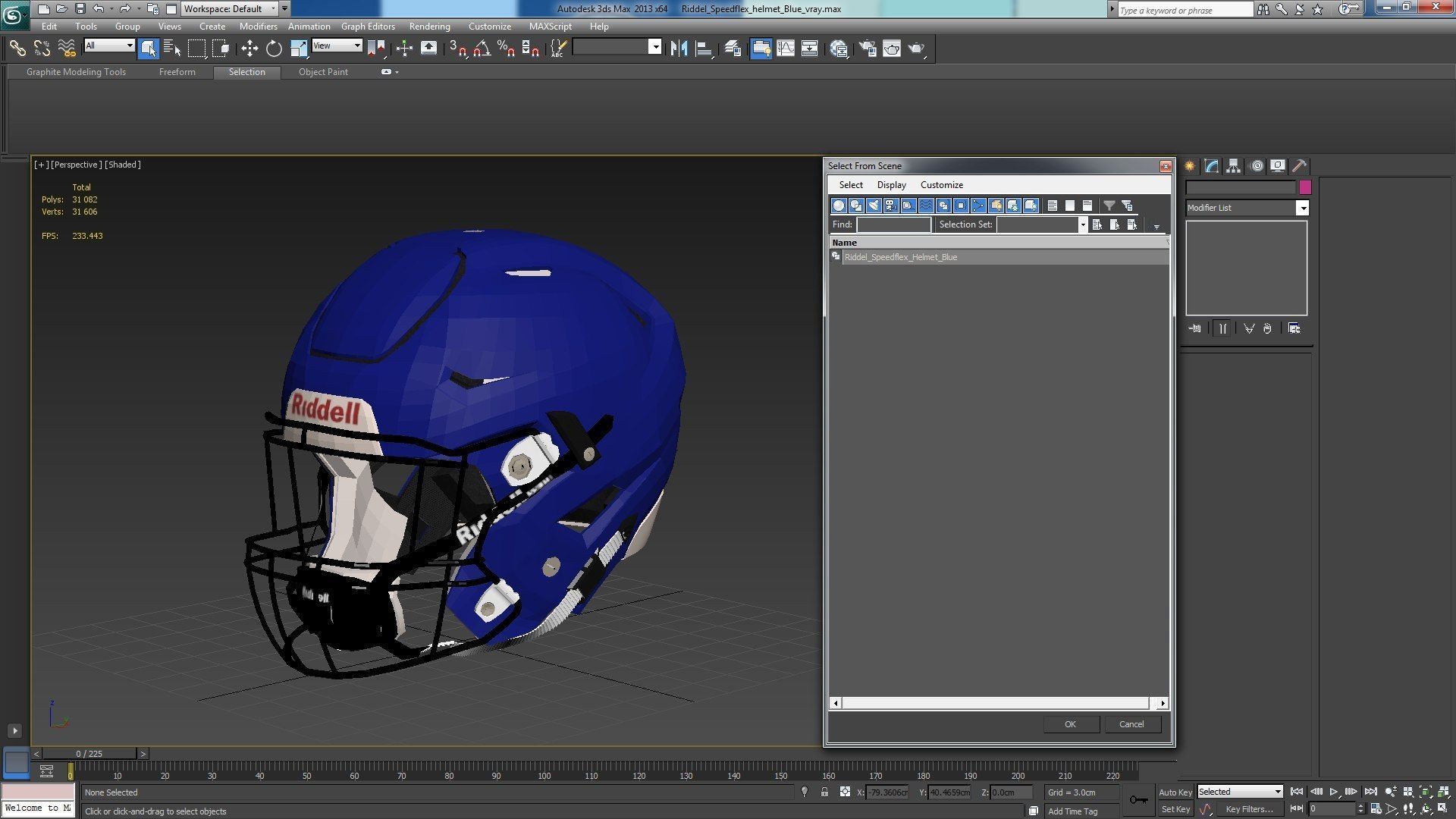Select Riddel_Speedflex_Helmet_Blue in list
The height and width of the screenshot is (819, 1456).
tap(999, 257)
